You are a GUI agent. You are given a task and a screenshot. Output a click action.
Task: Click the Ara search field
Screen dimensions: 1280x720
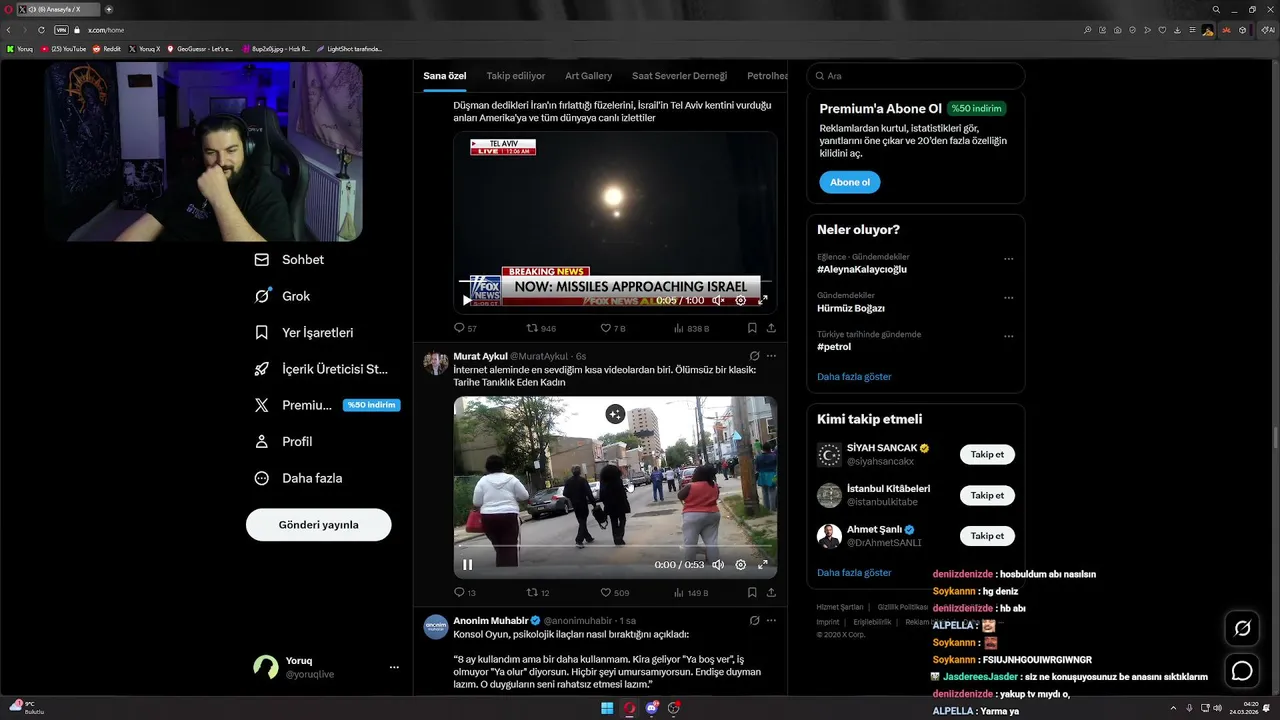pos(916,76)
